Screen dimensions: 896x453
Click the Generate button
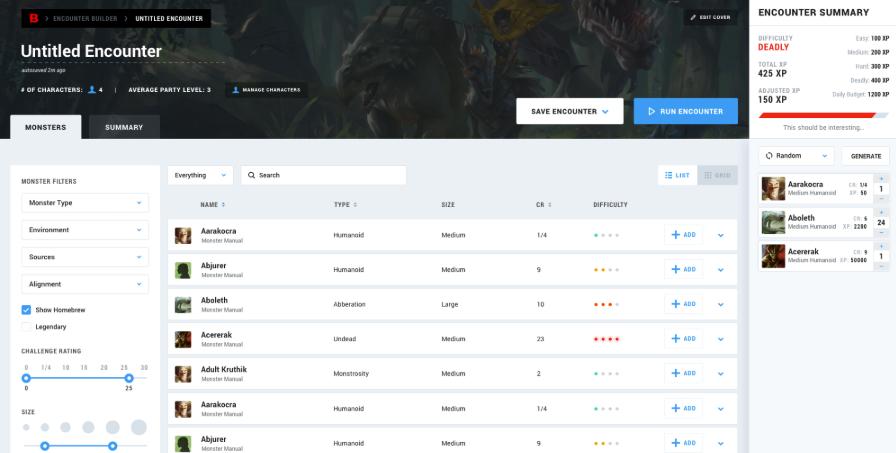coord(865,156)
